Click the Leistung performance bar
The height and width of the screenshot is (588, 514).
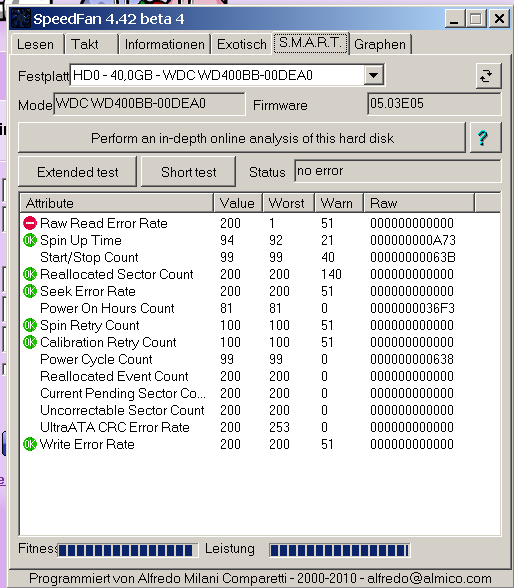tap(340, 550)
